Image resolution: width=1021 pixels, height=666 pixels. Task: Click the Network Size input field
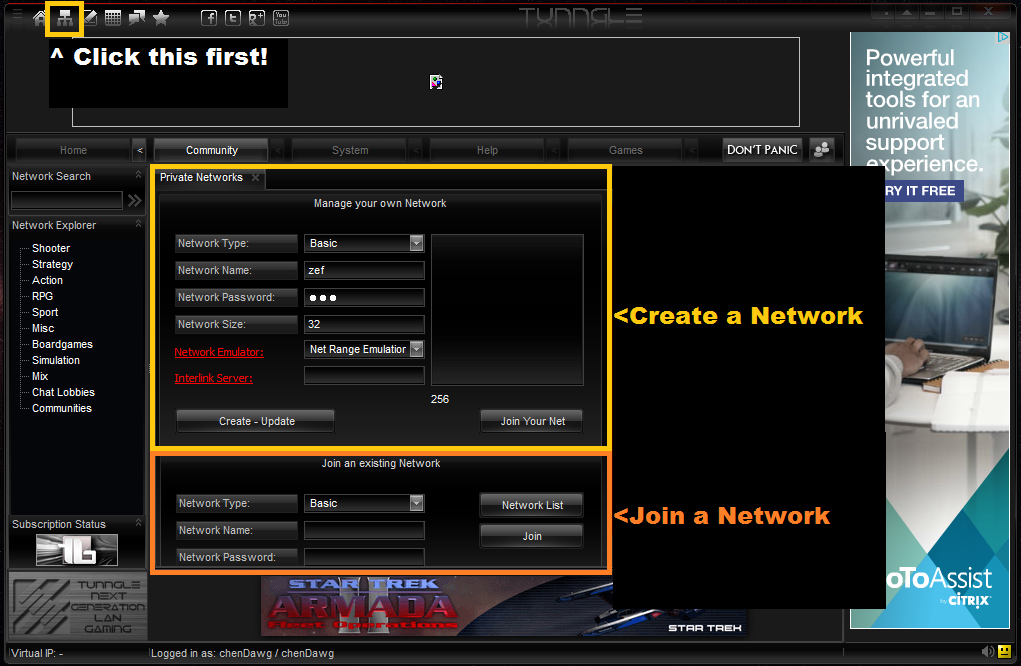coord(364,324)
